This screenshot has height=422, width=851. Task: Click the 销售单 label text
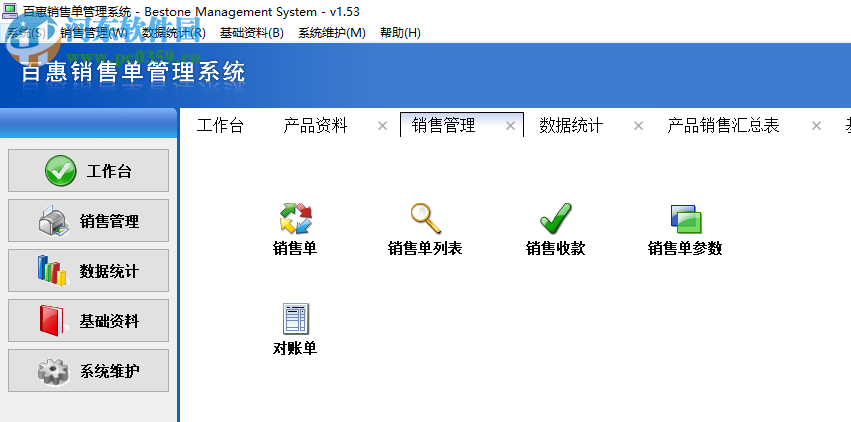[x=295, y=248]
